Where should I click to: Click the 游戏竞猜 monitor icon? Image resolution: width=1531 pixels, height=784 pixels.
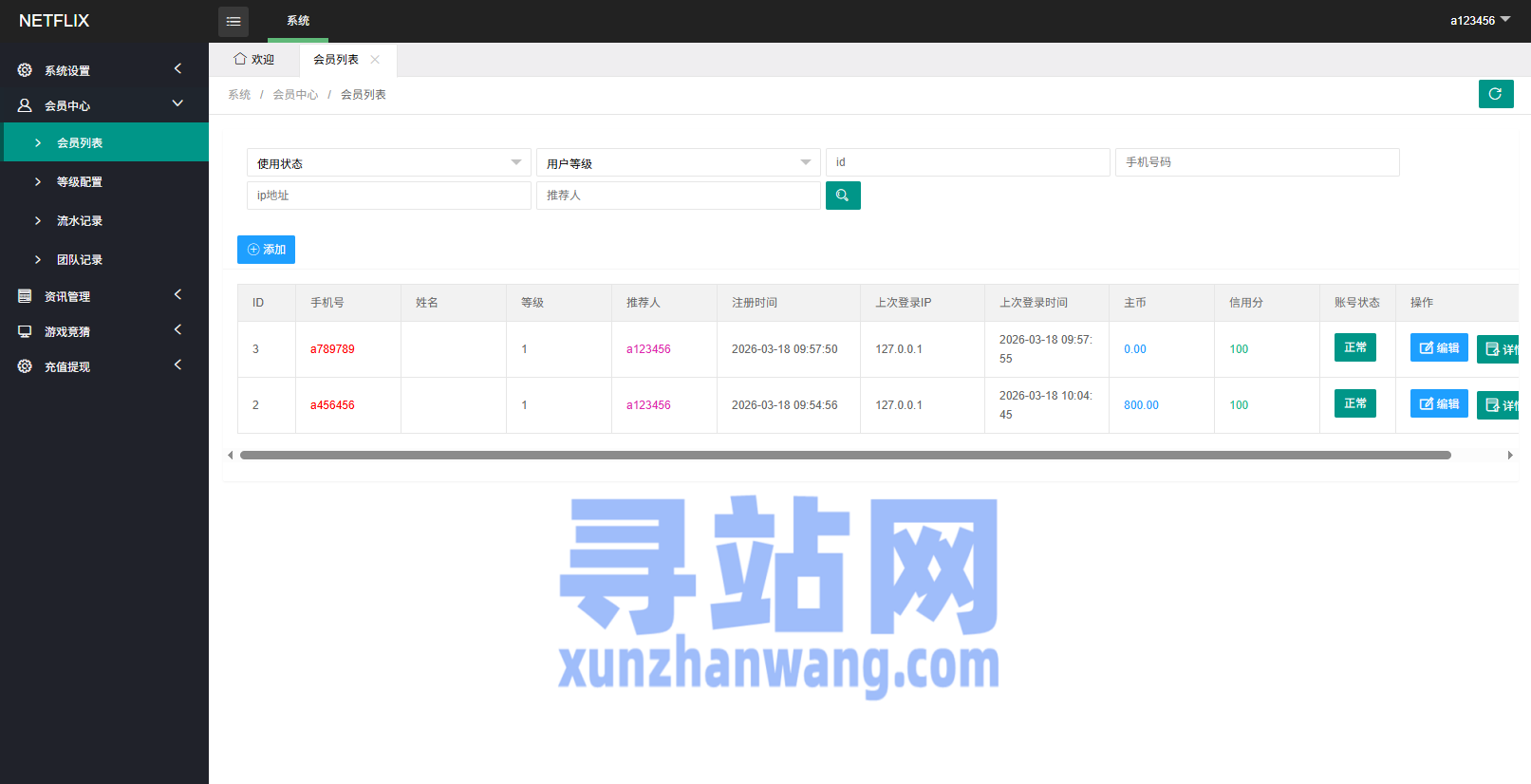click(x=25, y=331)
